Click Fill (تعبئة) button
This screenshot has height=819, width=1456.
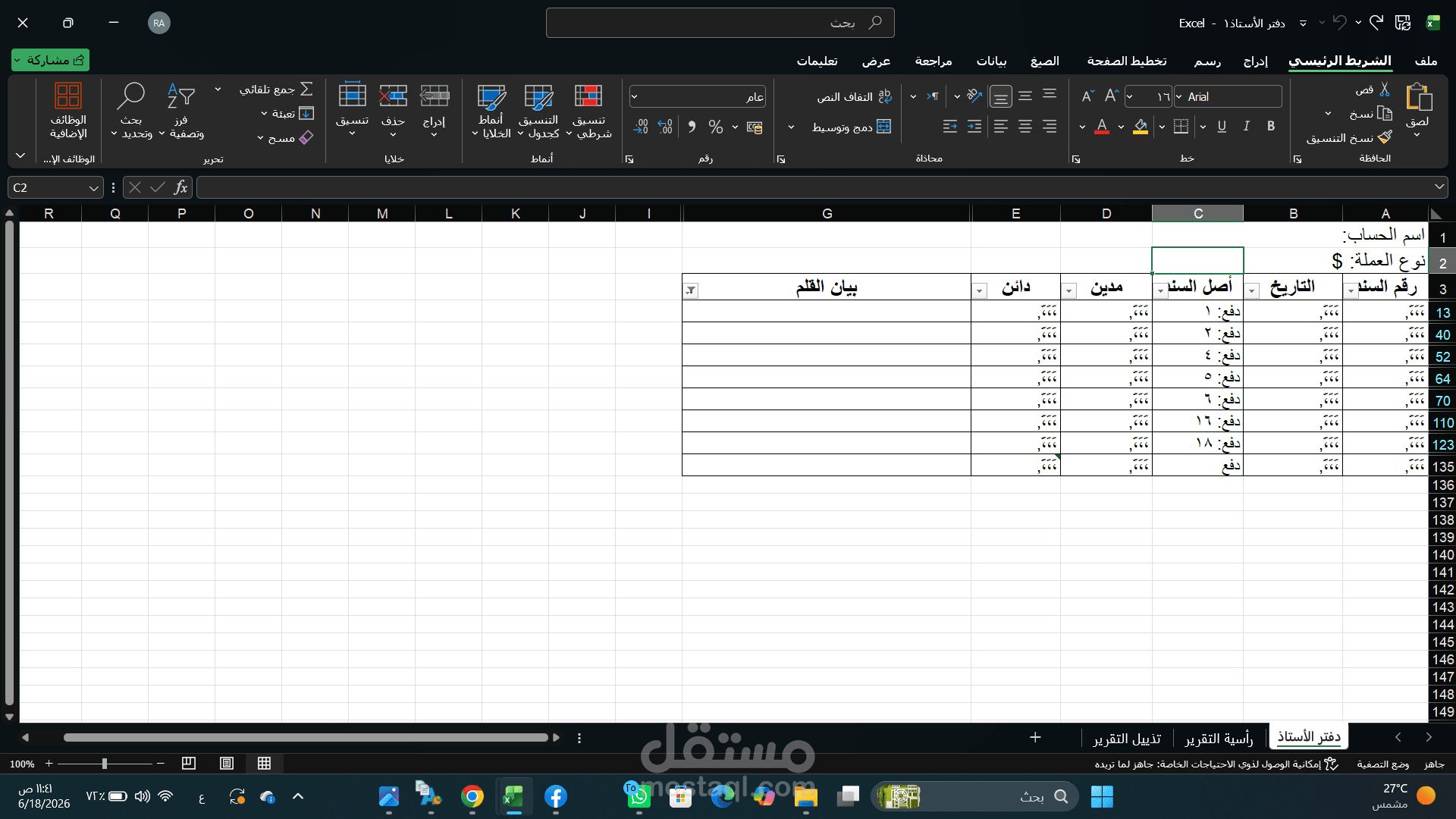(x=288, y=114)
